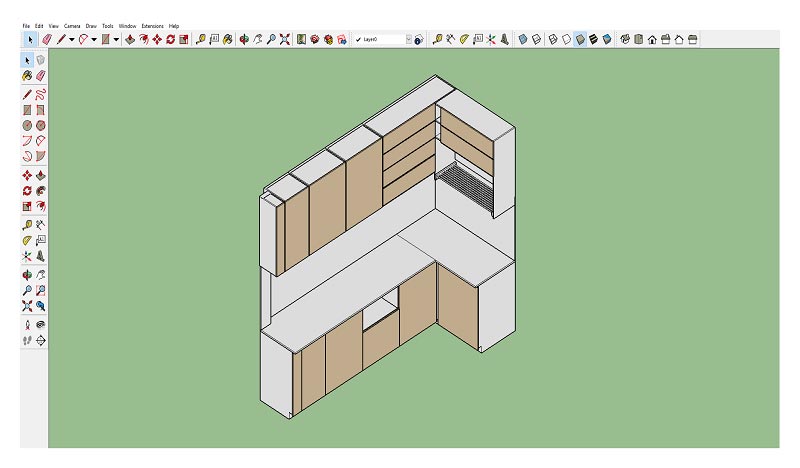
Task: Open the Extensions menu
Action: pos(153,26)
